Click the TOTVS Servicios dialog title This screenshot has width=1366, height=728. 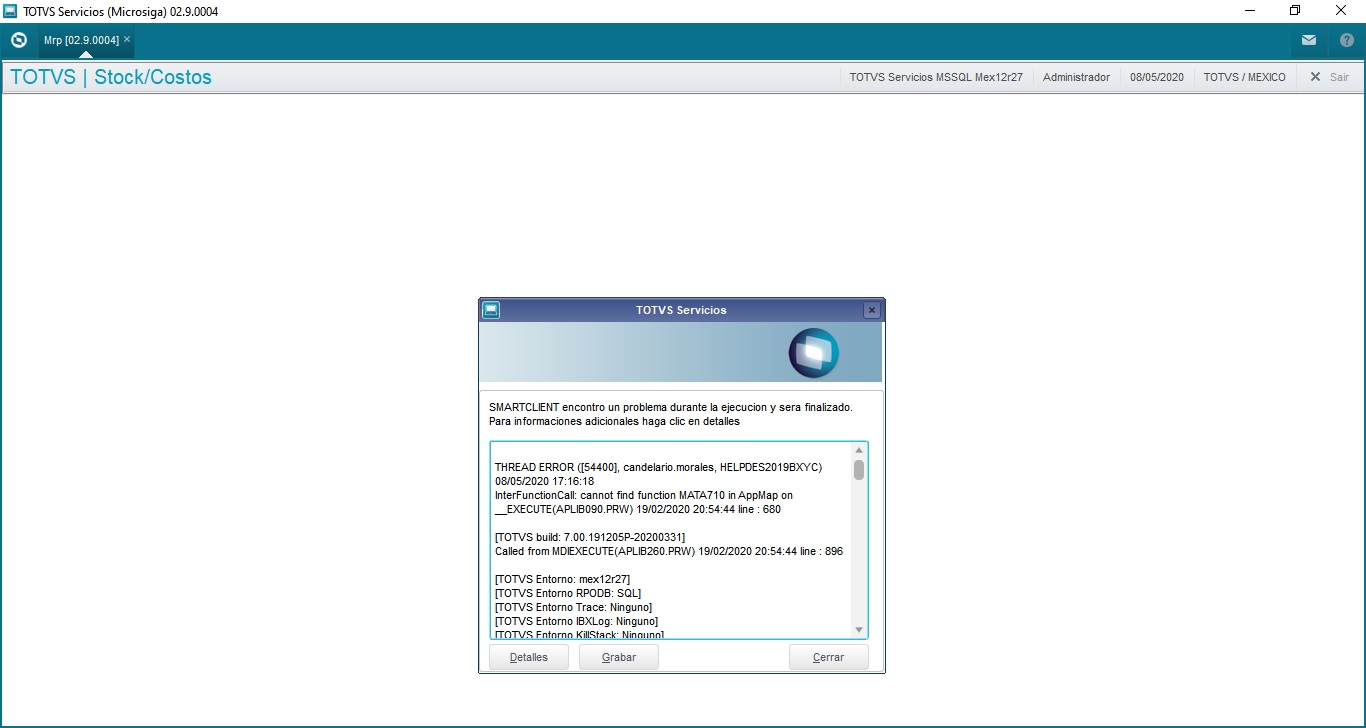[x=681, y=310]
